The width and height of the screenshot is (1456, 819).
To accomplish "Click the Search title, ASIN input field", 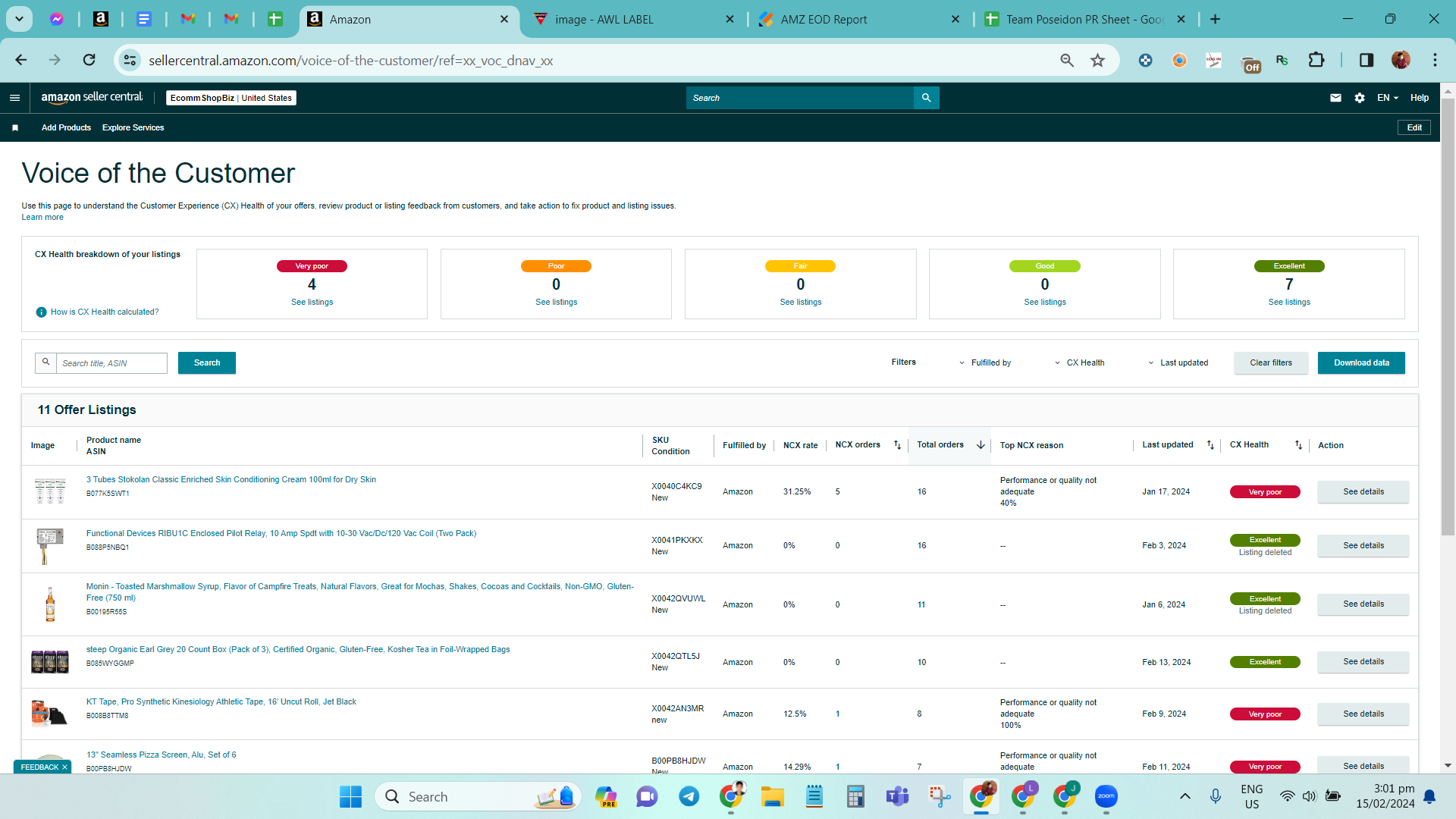I will tap(111, 363).
